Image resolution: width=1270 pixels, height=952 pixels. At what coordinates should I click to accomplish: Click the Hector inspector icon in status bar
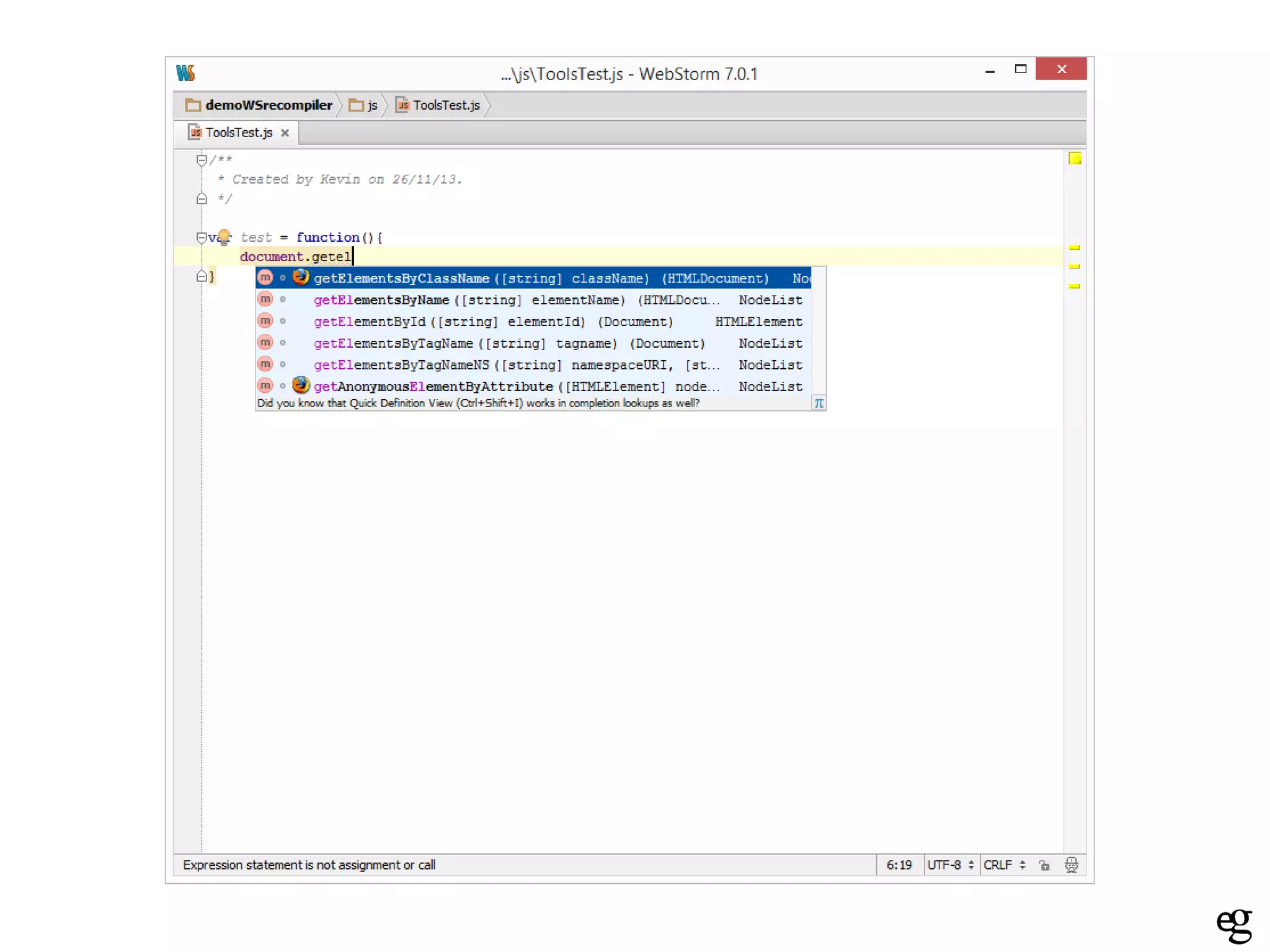click(1071, 865)
